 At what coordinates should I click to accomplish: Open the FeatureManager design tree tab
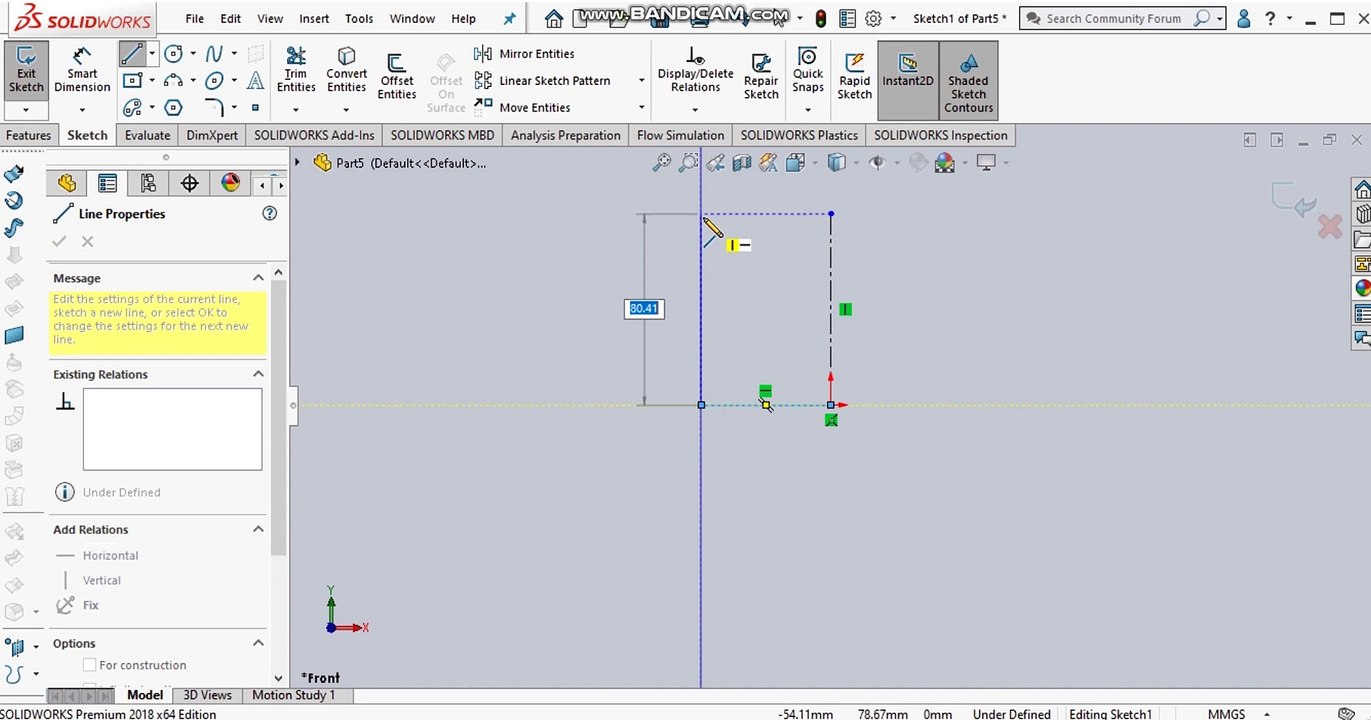(x=67, y=183)
